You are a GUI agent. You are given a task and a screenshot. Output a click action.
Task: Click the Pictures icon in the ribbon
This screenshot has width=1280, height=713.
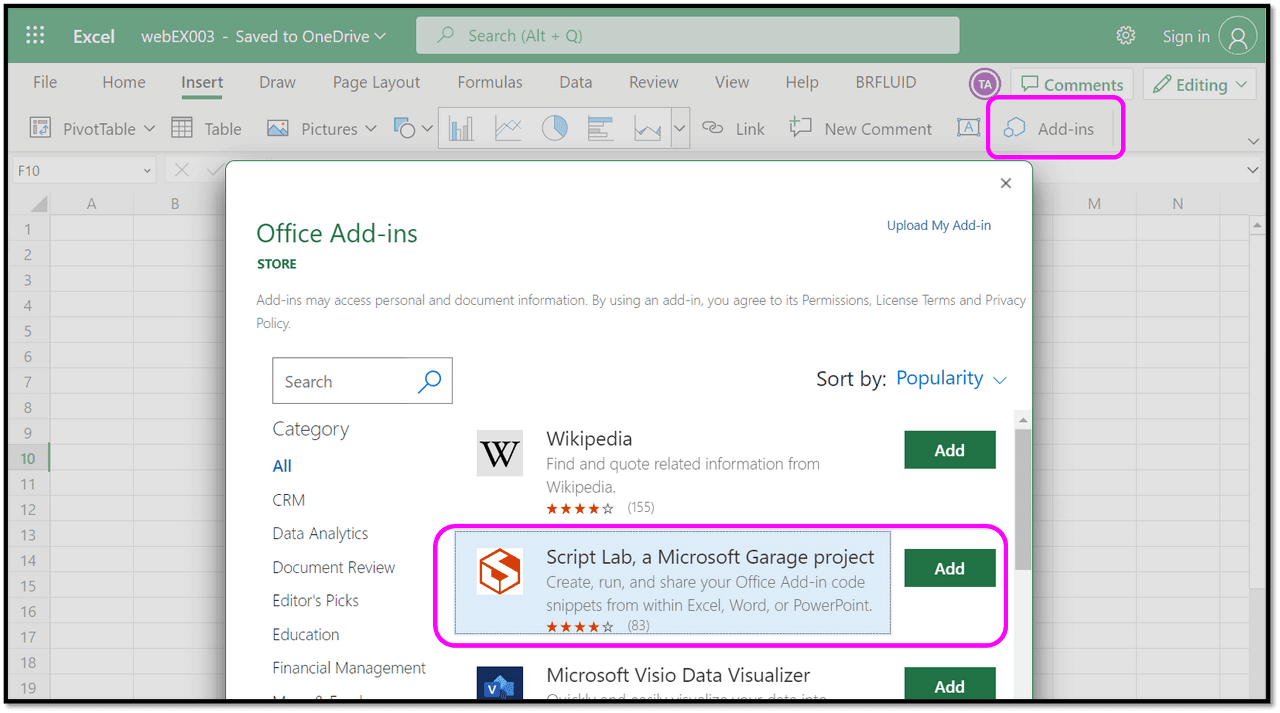point(278,128)
